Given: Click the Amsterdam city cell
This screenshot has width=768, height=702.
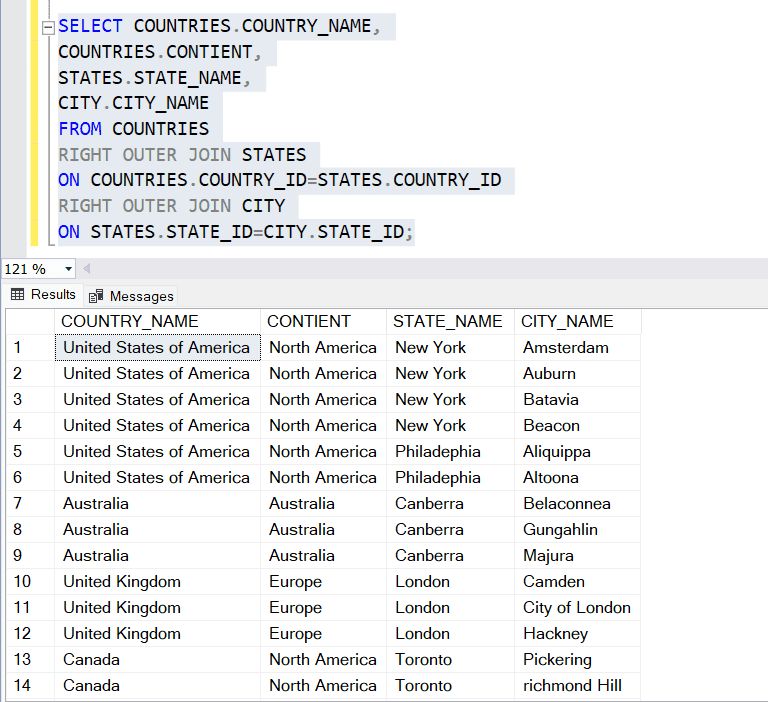Looking at the screenshot, I should pyautogui.click(x=577, y=347).
